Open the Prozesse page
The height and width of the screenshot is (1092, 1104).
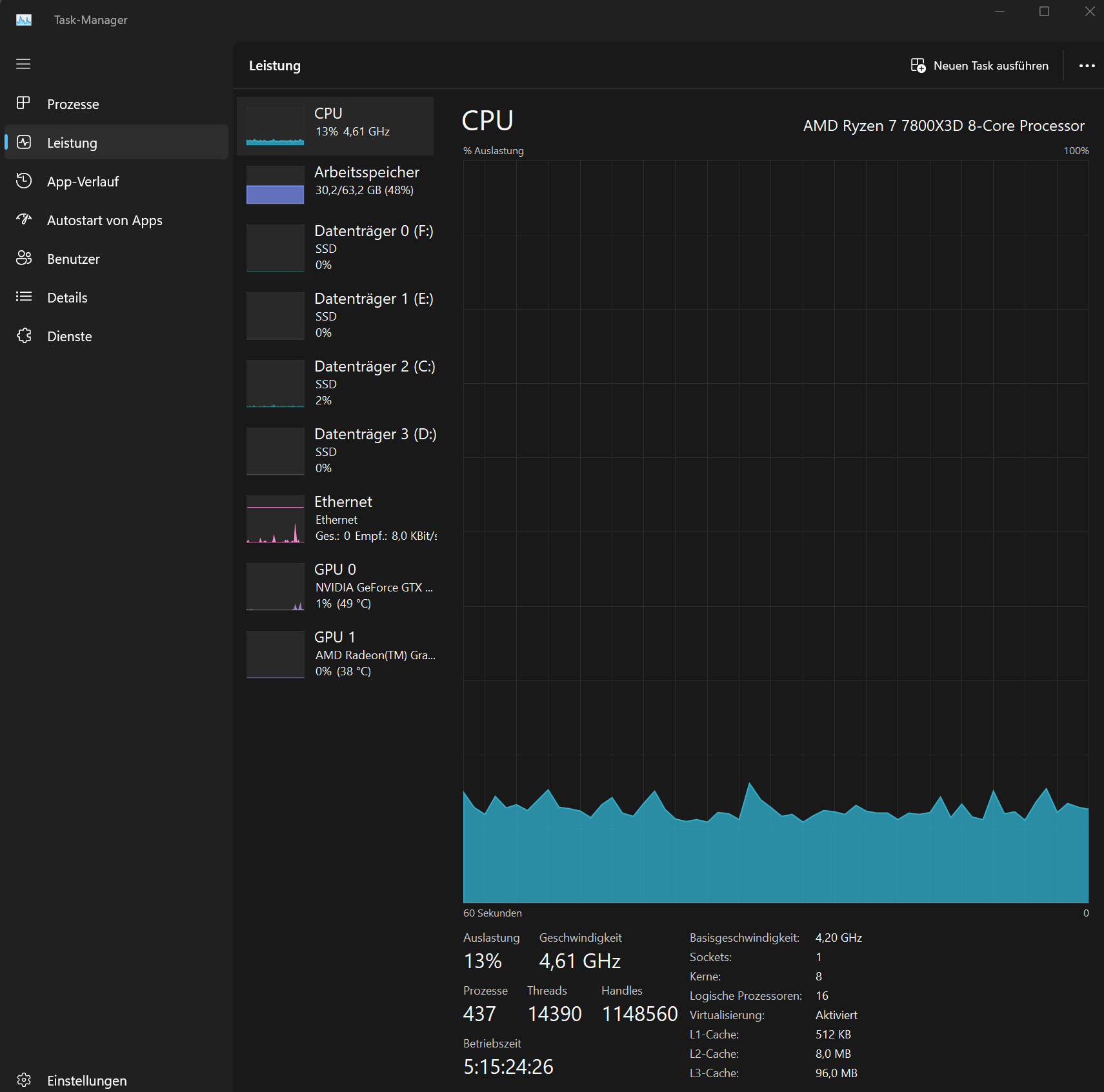[116, 104]
